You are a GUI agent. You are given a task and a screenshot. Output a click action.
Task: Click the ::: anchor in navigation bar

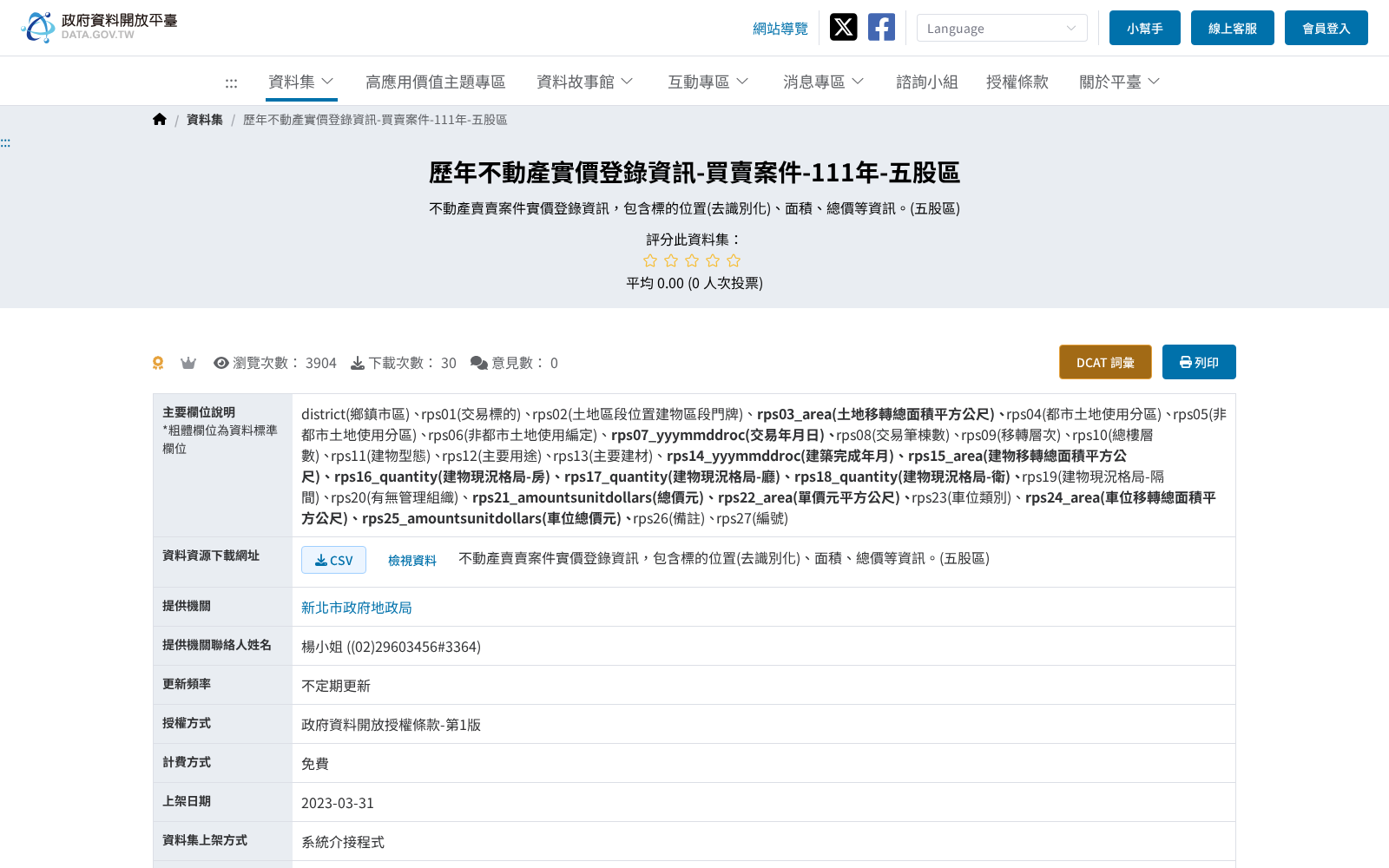[x=231, y=82]
